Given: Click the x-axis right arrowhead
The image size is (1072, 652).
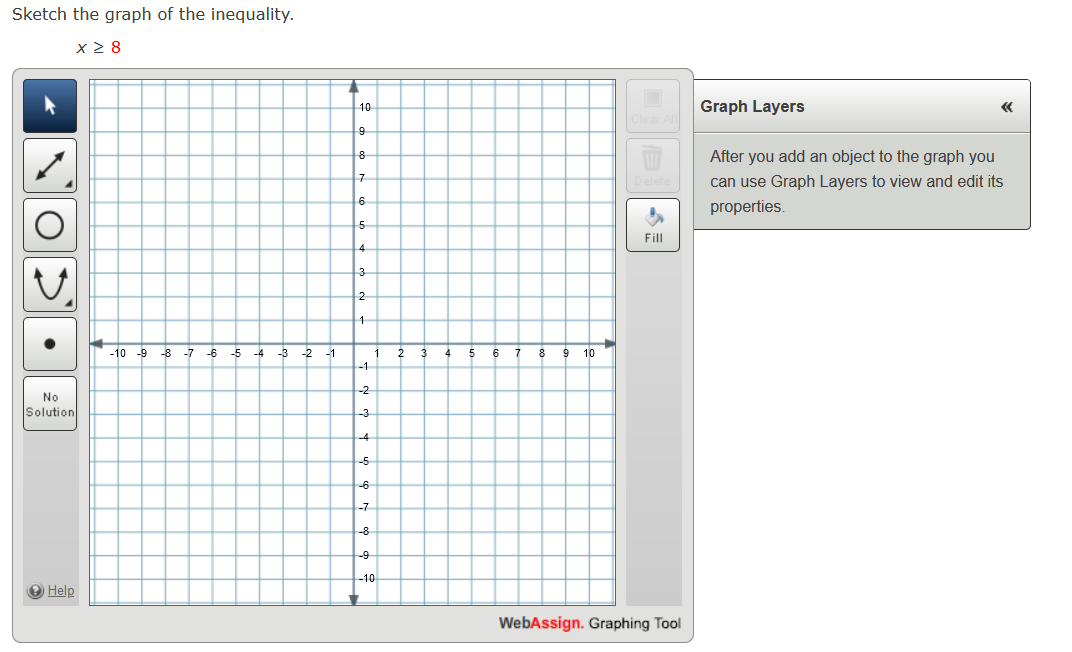Looking at the screenshot, I should tap(610, 342).
